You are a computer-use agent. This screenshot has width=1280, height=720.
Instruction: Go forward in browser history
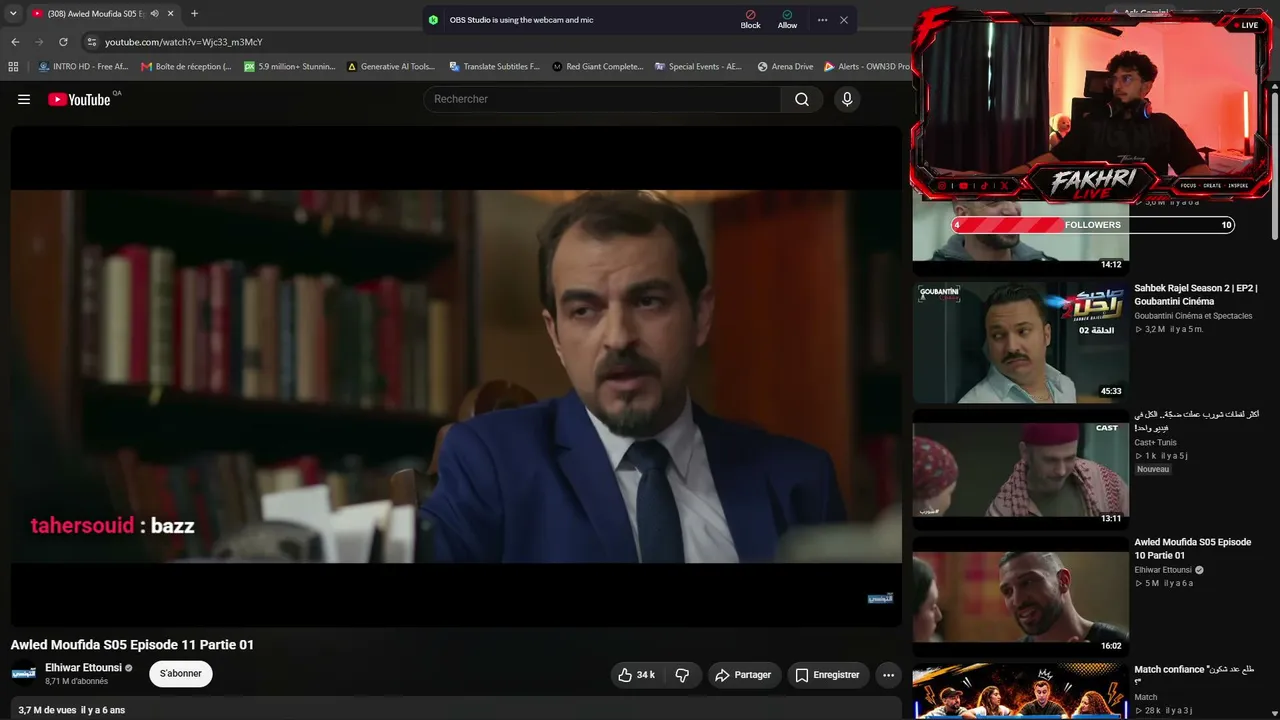39,42
